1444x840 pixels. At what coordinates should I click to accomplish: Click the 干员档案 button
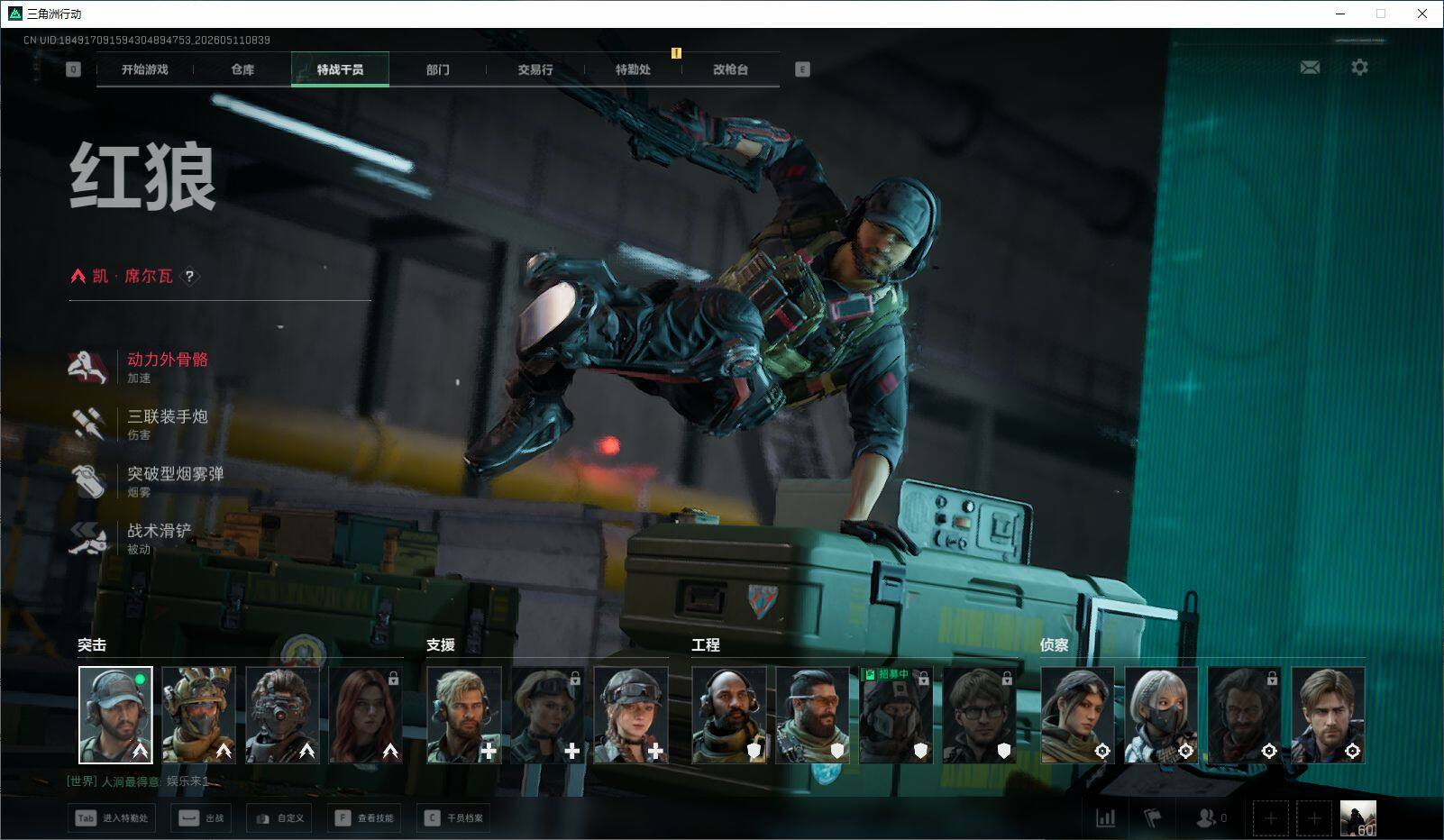click(454, 818)
